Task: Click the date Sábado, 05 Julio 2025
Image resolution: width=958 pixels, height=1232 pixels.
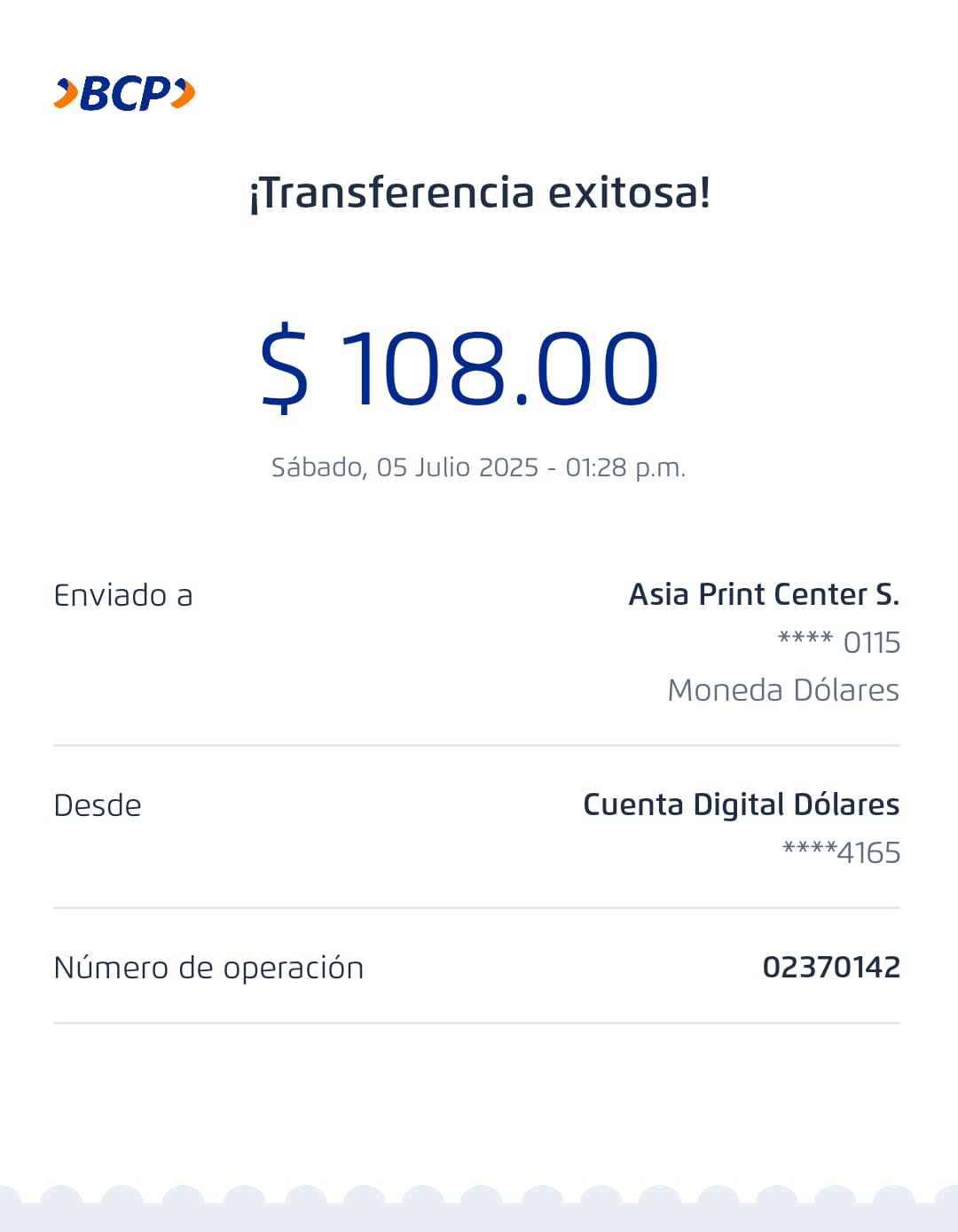Action: pyautogui.click(x=404, y=467)
